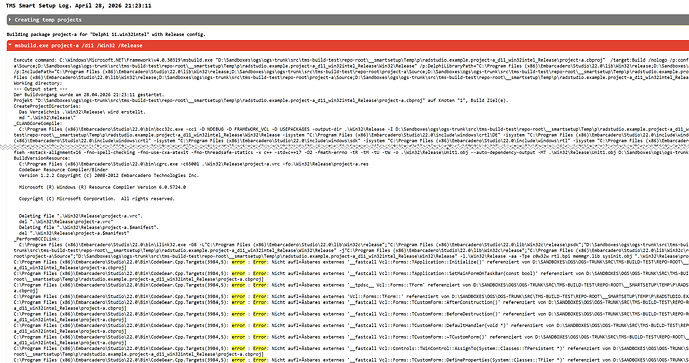
Task: Click the 'TMS Smart Setup Log' title line
Action: point(78,6)
